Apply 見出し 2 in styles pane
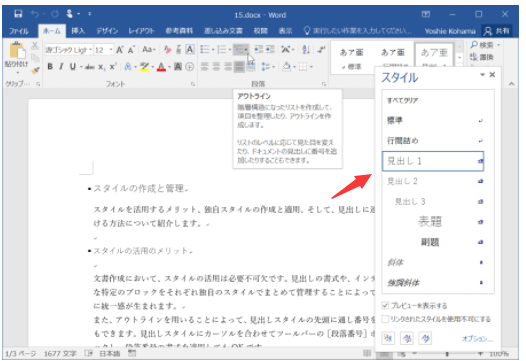 click(433, 182)
